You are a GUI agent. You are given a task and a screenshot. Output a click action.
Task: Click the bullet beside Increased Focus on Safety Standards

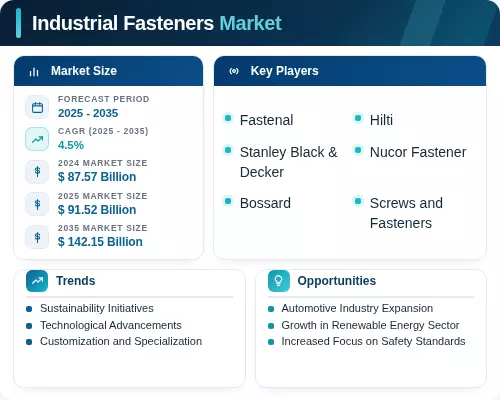(271, 342)
